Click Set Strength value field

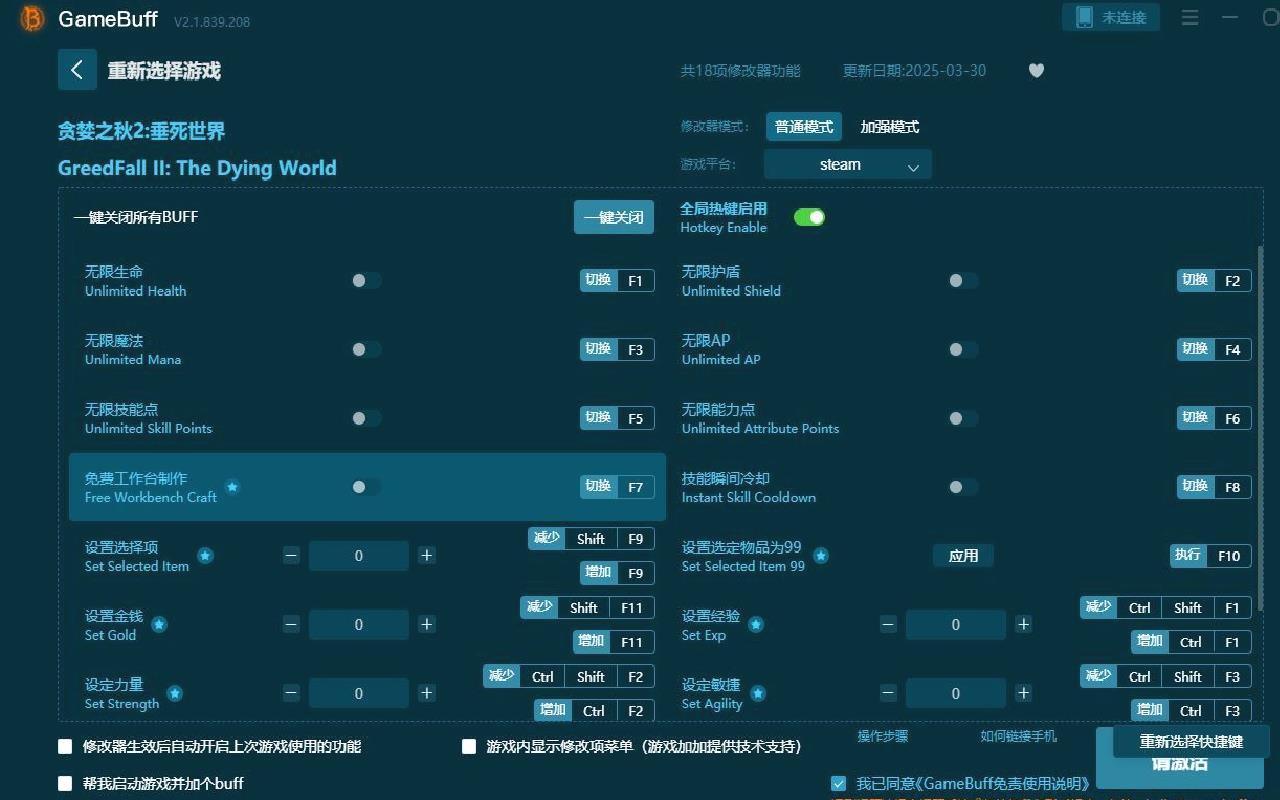[359, 693]
